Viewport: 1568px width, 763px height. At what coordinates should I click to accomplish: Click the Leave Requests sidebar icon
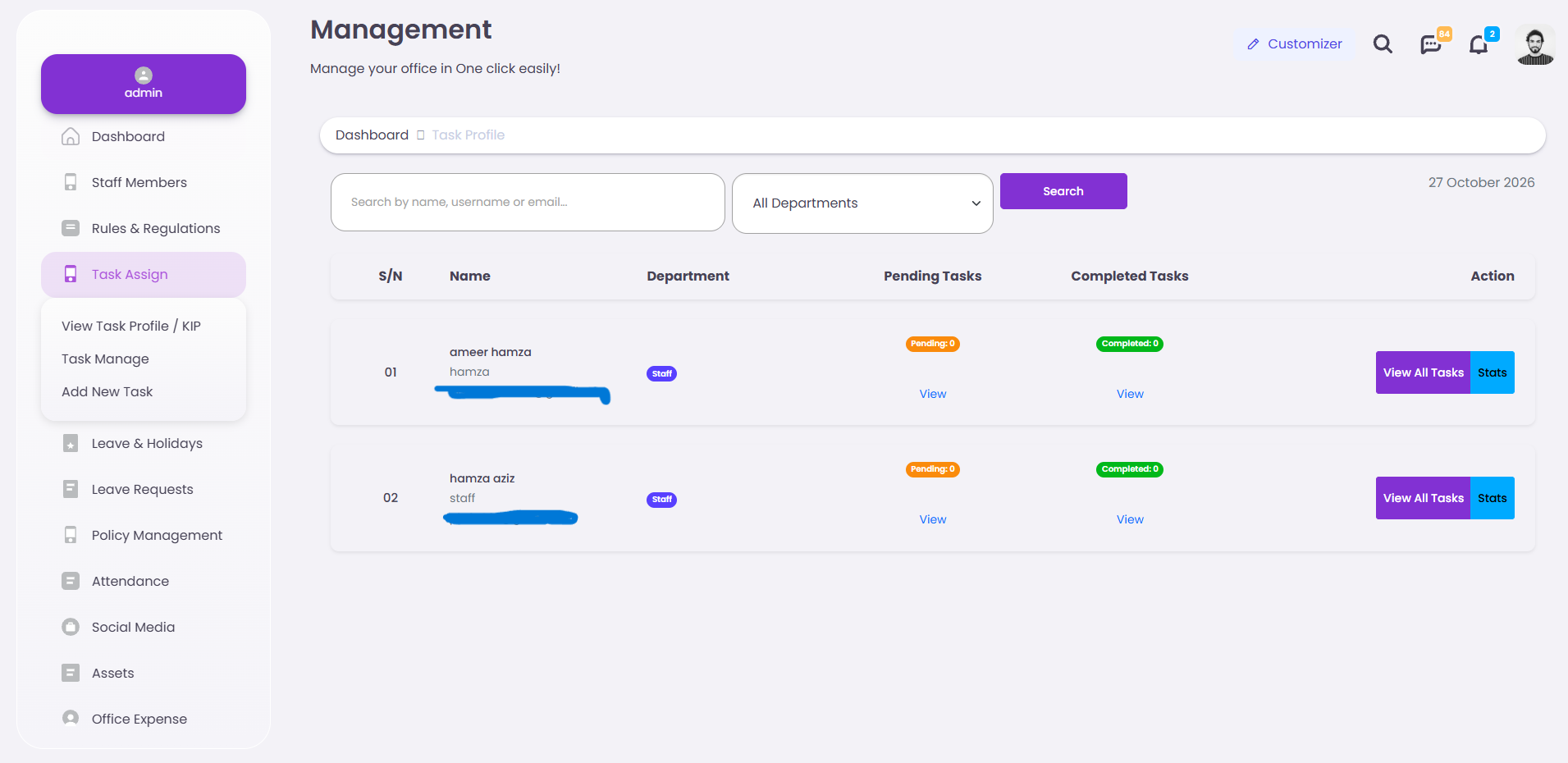(x=71, y=489)
